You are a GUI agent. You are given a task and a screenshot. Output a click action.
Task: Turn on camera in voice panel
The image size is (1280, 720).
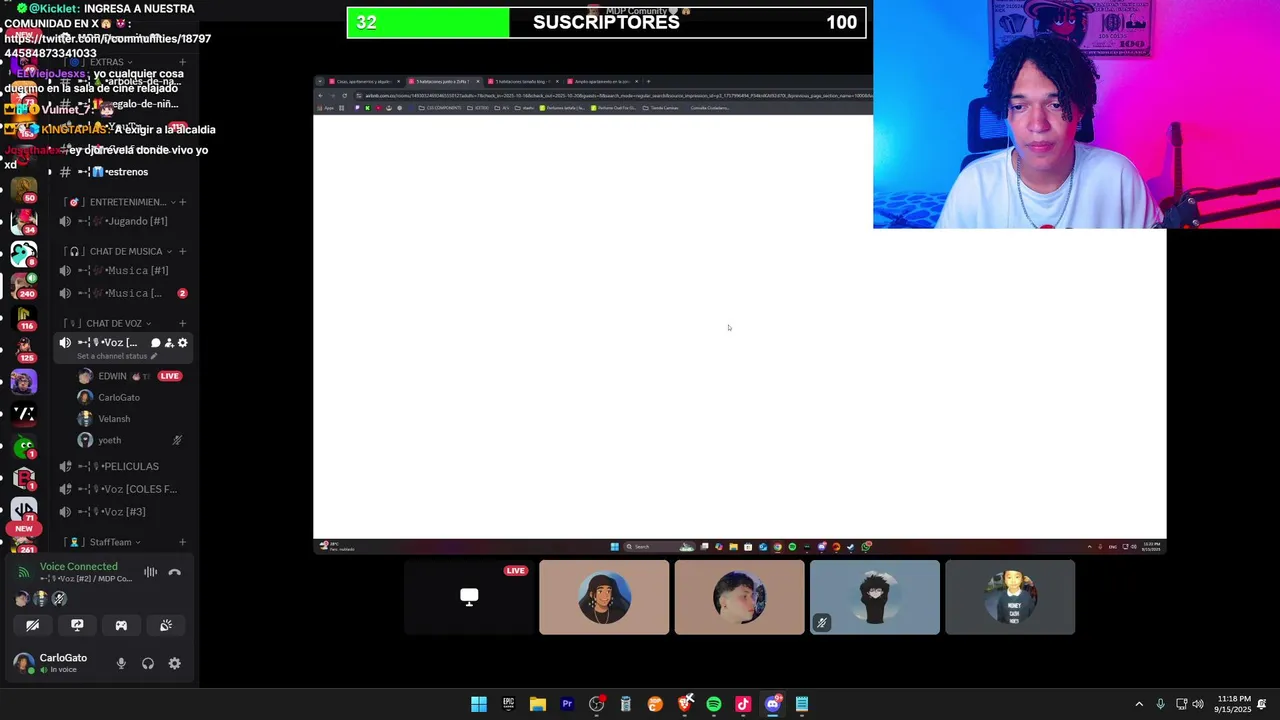pos(33,625)
